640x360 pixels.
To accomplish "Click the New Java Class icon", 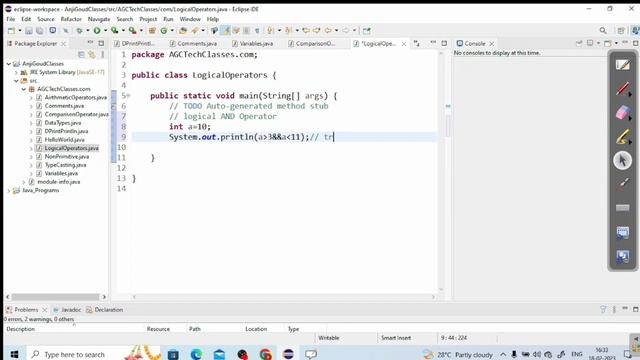I will (164, 31).
